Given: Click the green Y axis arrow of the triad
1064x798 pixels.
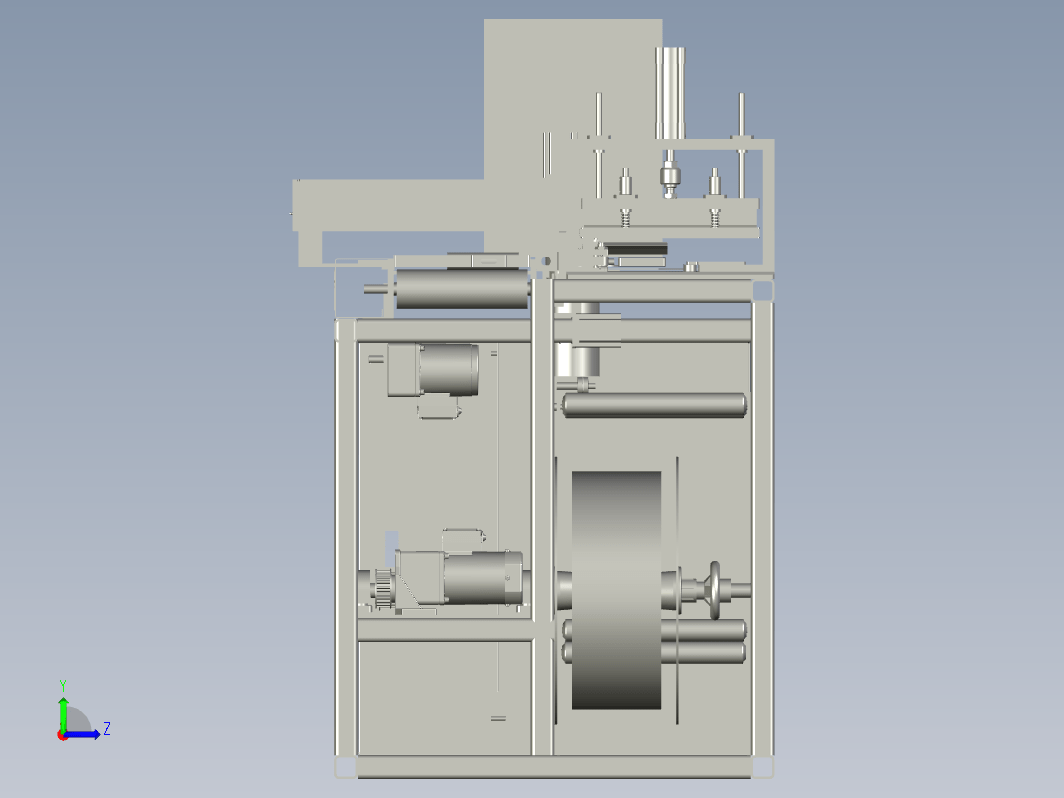Looking at the screenshot, I should 63,713.
